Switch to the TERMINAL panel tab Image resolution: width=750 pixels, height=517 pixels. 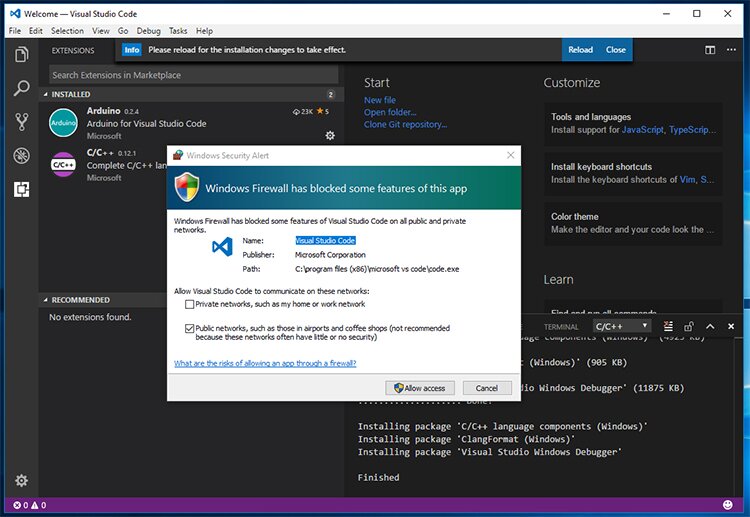(x=561, y=327)
